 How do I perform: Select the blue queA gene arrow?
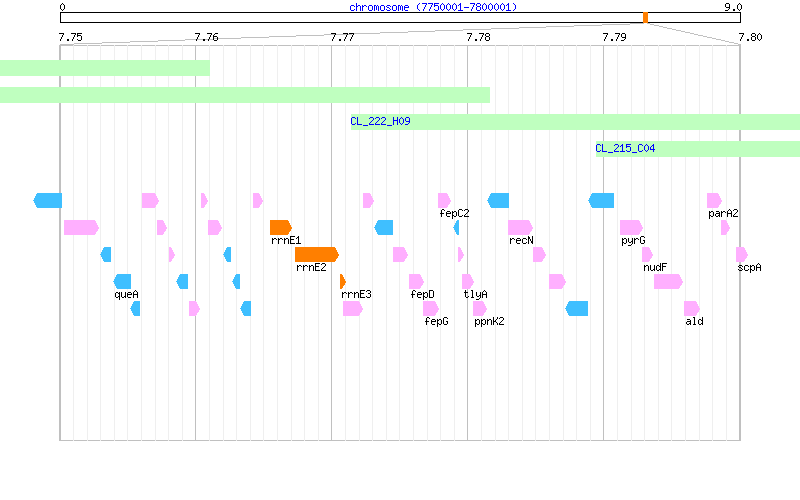tap(122, 282)
